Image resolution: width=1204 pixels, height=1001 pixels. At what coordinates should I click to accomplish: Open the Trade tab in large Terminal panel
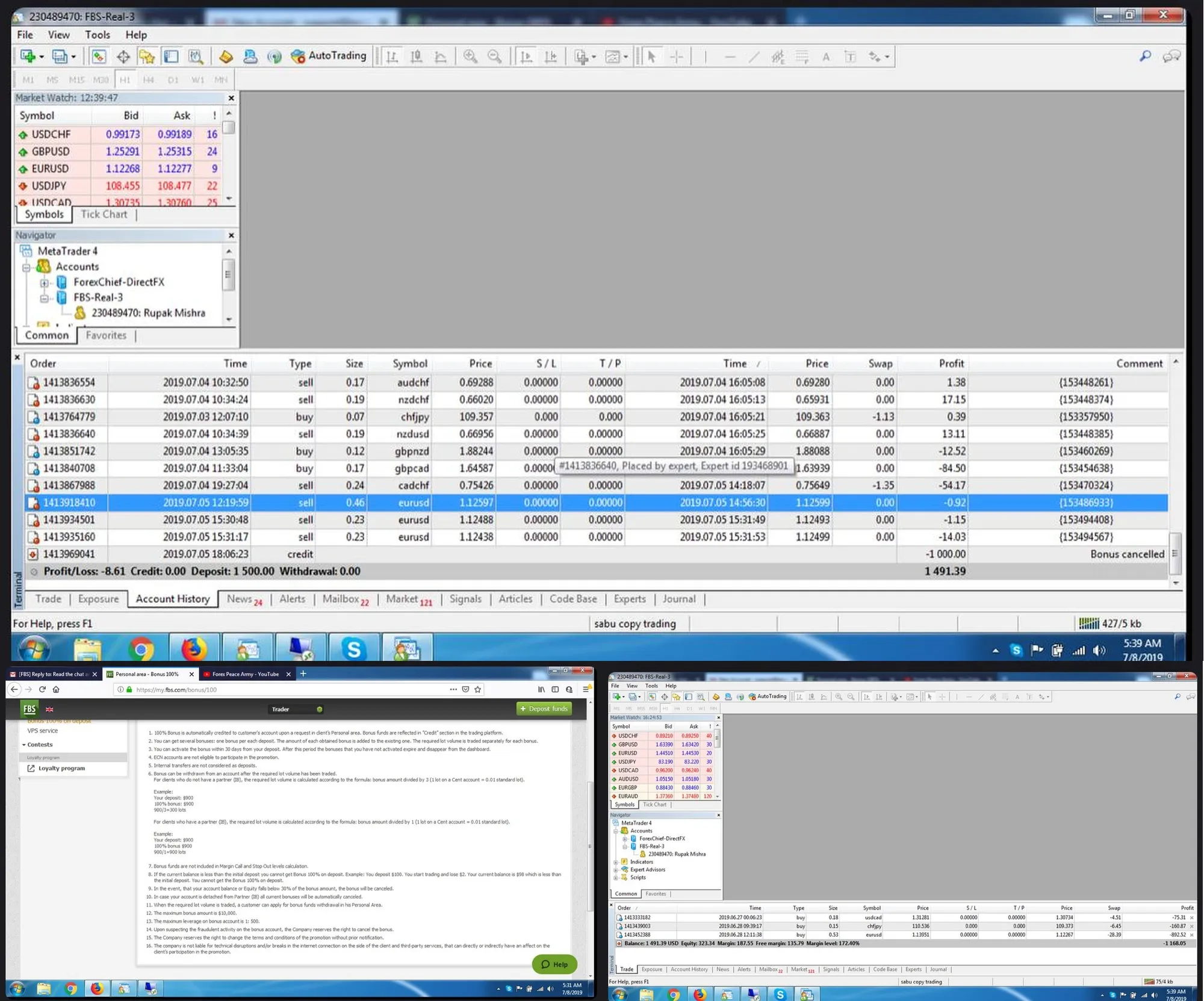pyautogui.click(x=48, y=599)
